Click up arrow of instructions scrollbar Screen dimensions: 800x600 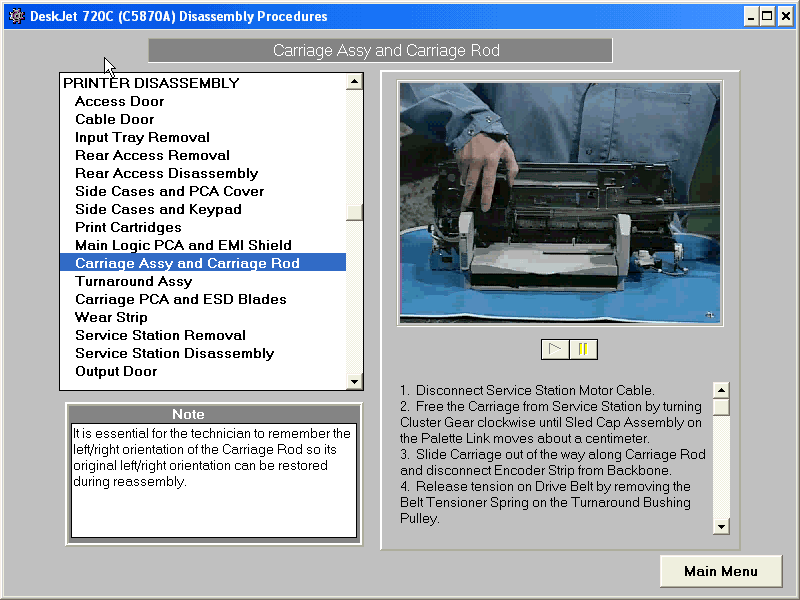point(721,390)
